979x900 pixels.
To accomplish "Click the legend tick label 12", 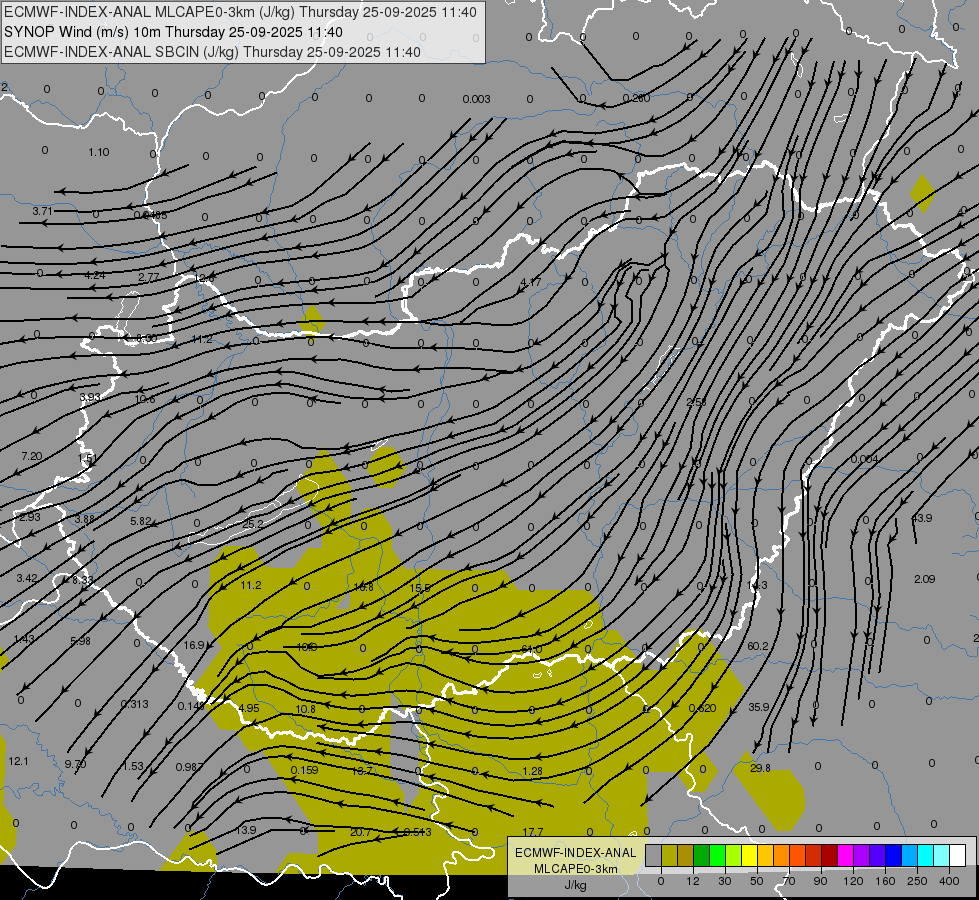I will tap(692, 881).
